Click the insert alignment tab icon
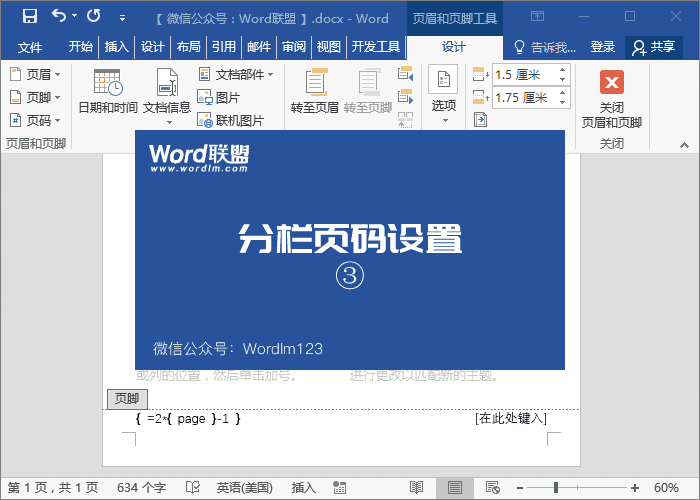 [x=480, y=120]
